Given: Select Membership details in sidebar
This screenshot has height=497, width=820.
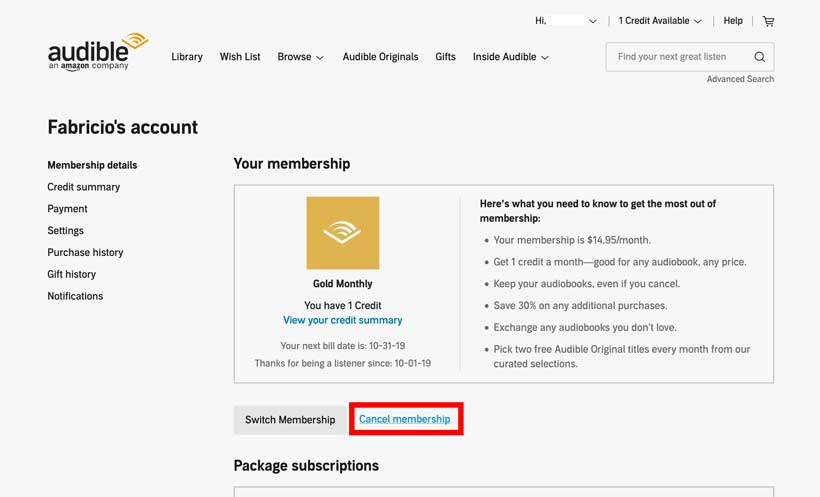Looking at the screenshot, I should [x=92, y=165].
